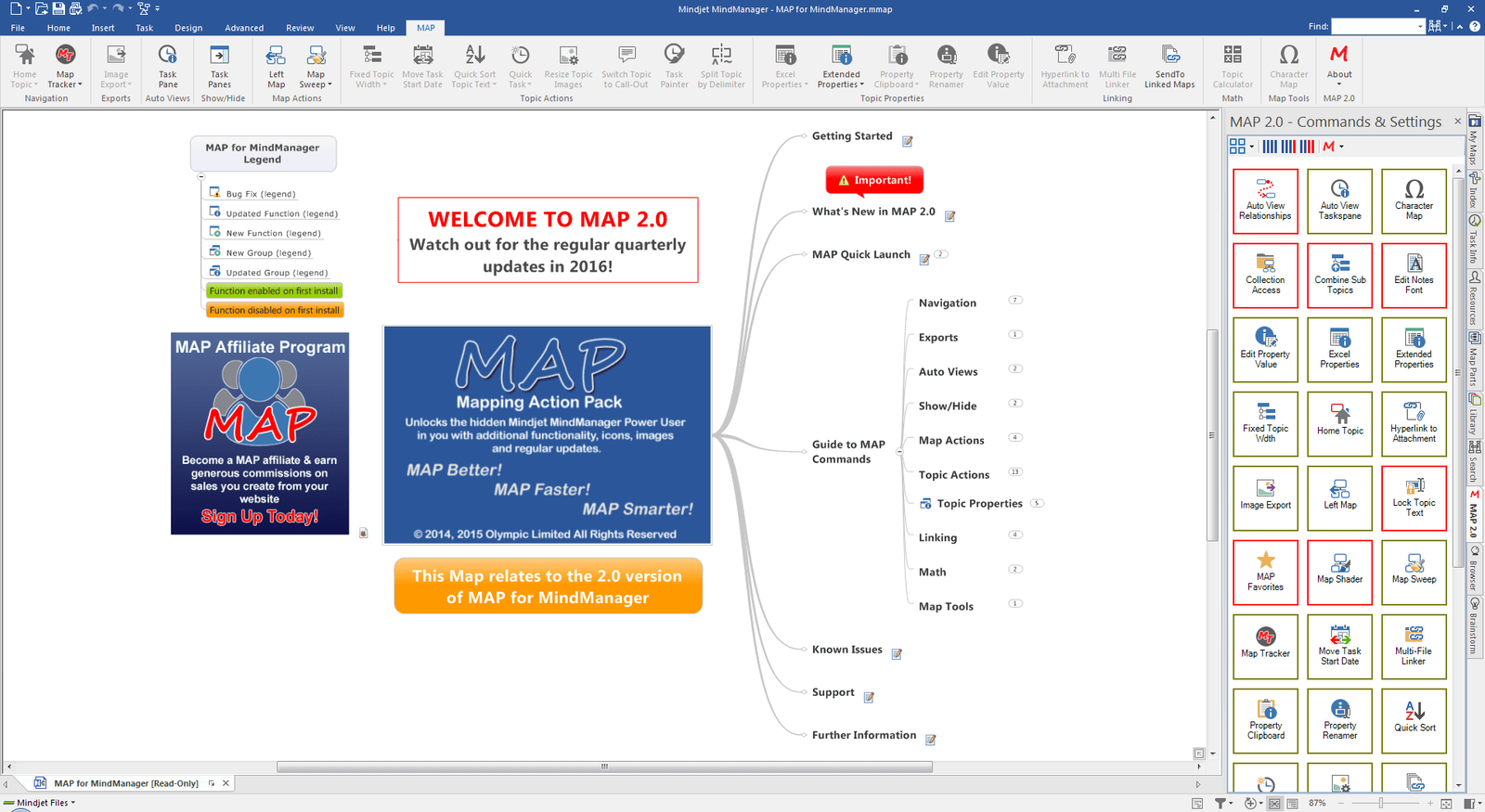This screenshot has width=1485, height=812.
Task: Adjust the zoom slider in status bar
Action: point(1380,803)
